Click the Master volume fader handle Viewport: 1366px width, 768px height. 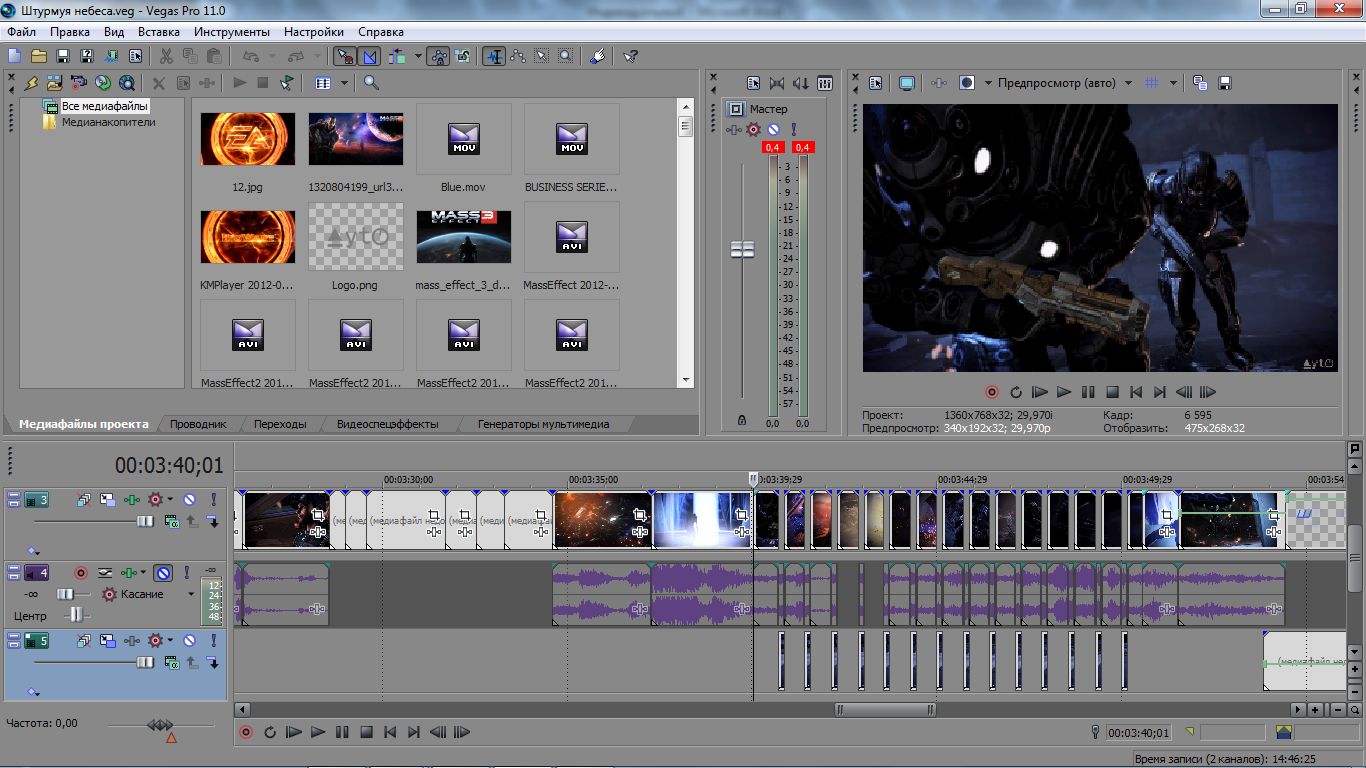[742, 249]
